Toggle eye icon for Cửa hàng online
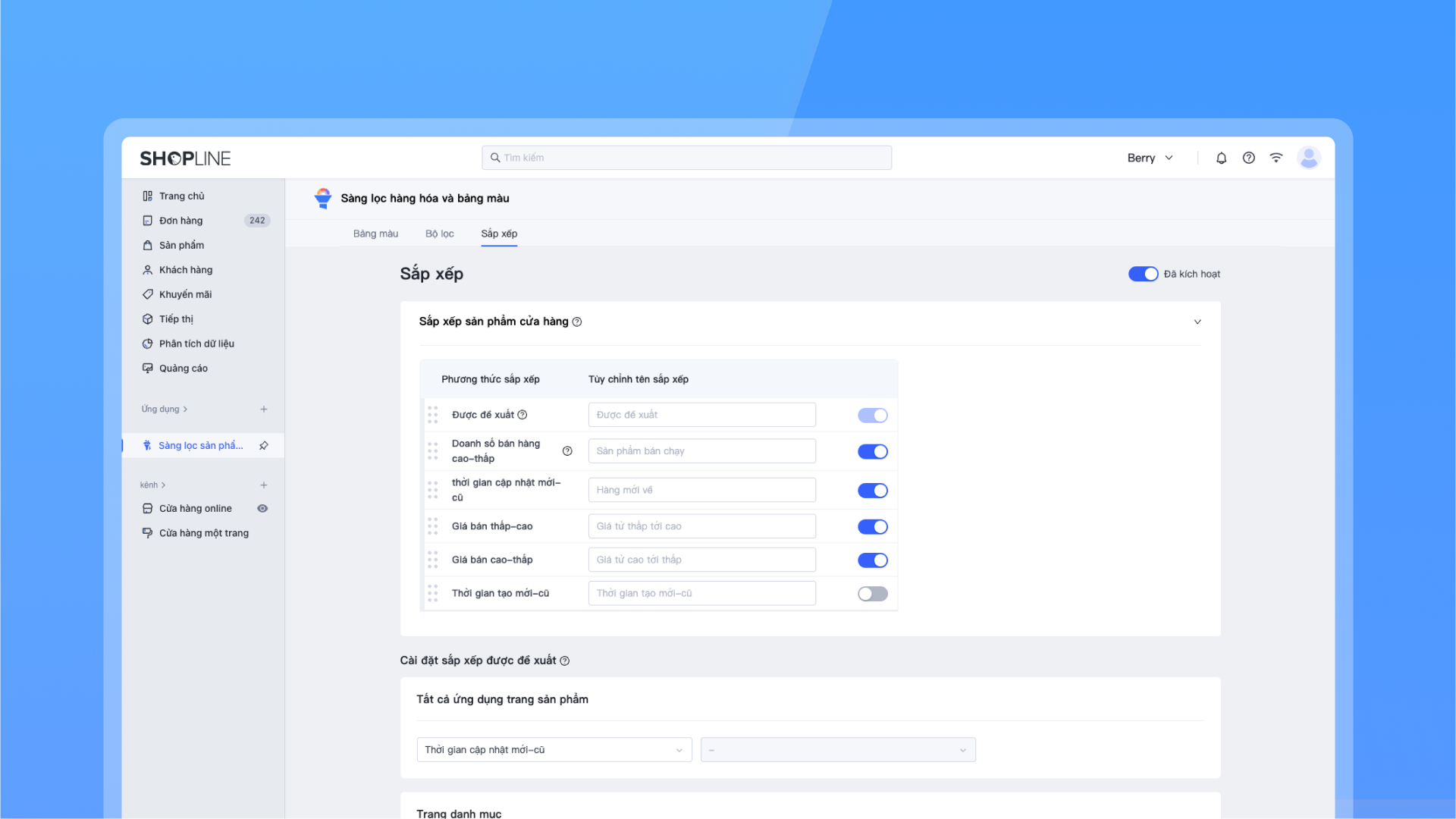The image size is (1456, 819). coord(262,508)
